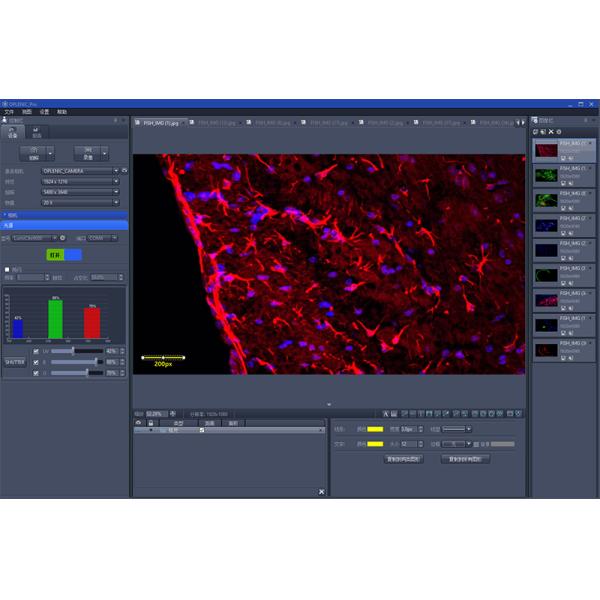
Task: Enable the pulse checkbox below the light switch
Action: pos(7,269)
